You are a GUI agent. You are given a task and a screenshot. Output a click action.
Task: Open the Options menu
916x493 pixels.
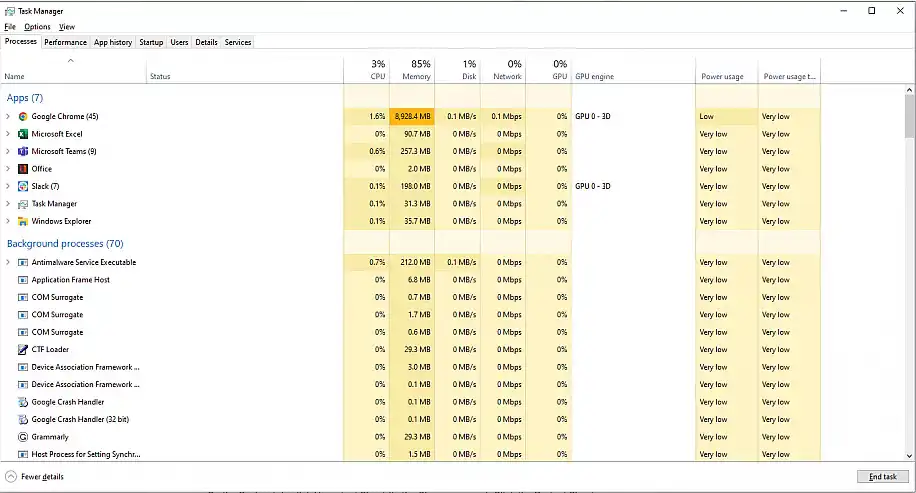tap(37, 27)
